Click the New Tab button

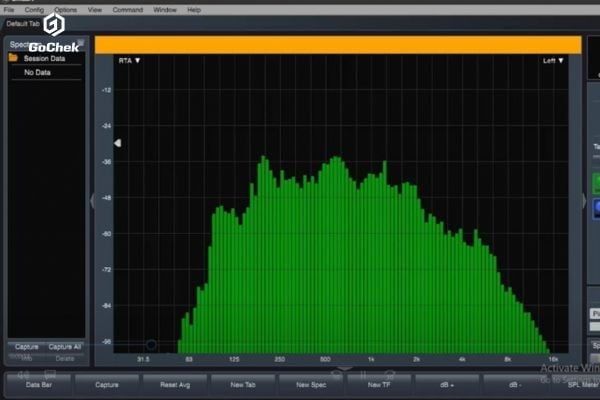point(243,385)
